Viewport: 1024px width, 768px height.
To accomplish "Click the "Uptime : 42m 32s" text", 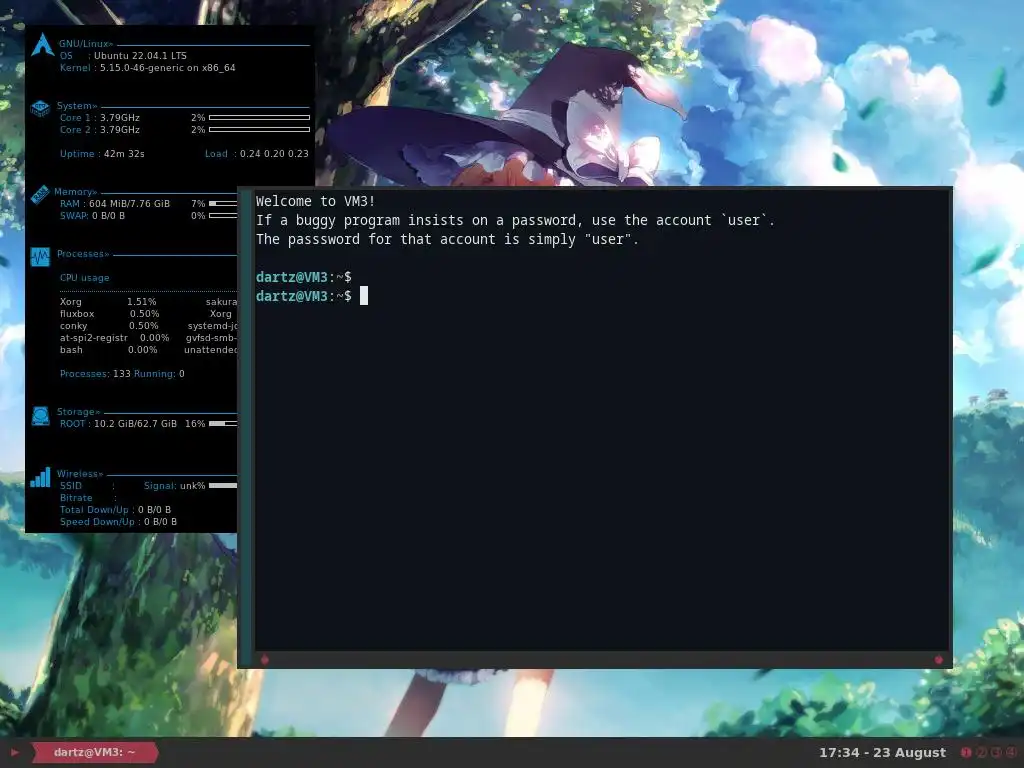I will (x=102, y=154).
